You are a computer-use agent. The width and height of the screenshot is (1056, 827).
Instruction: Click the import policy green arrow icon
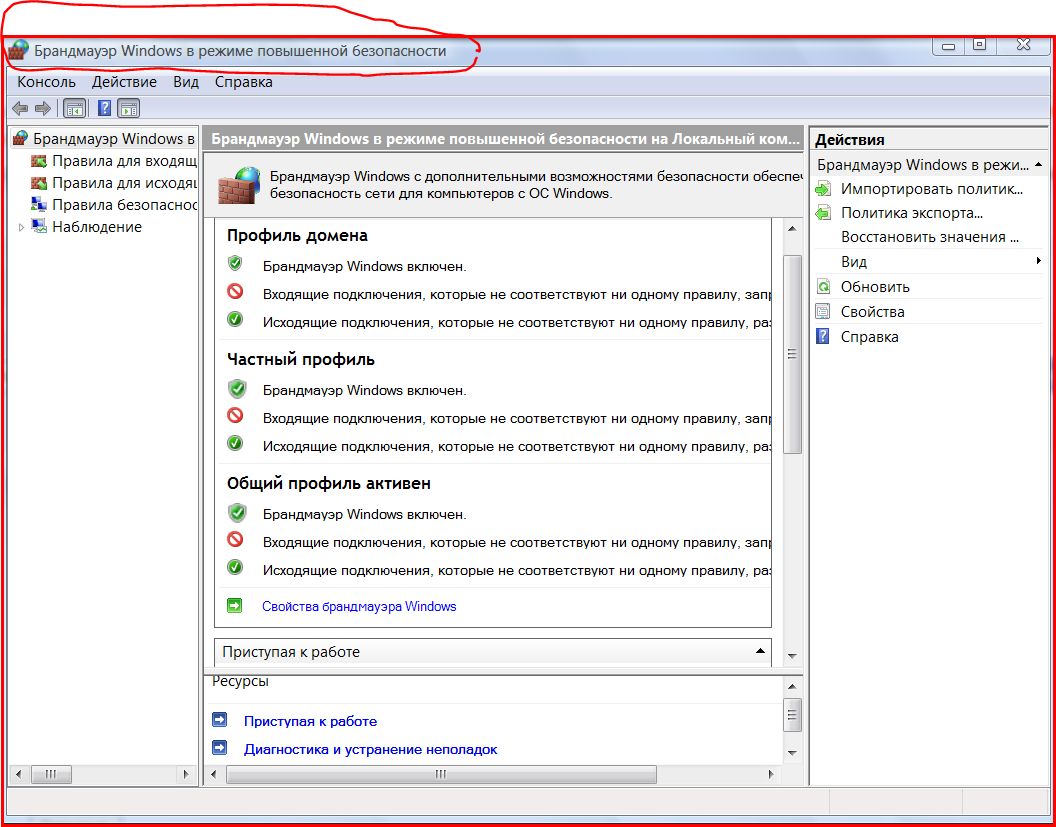pos(823,189)
